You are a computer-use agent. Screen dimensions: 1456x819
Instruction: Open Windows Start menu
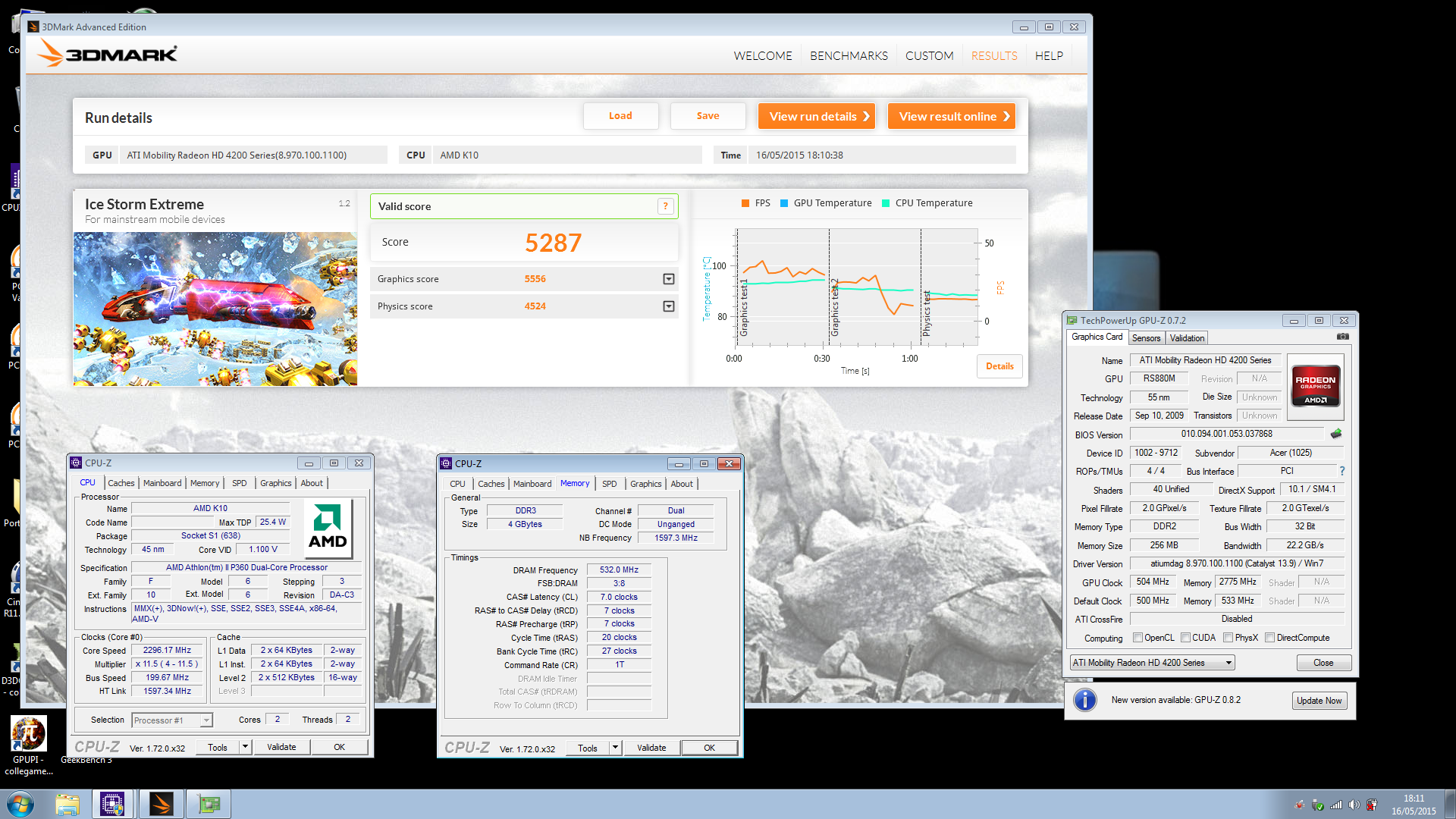click(20, 804)
